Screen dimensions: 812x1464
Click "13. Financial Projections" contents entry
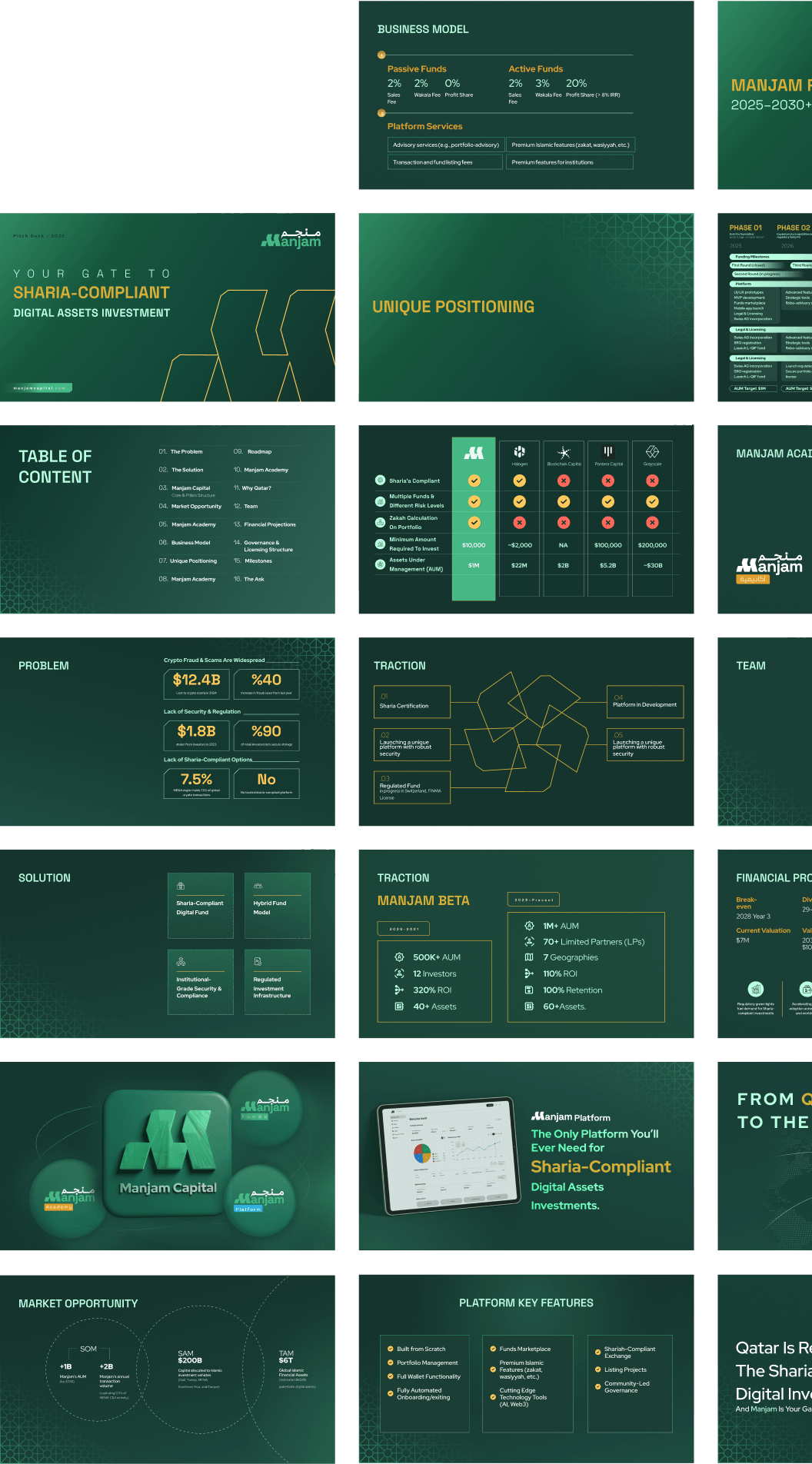pos(265,524)
